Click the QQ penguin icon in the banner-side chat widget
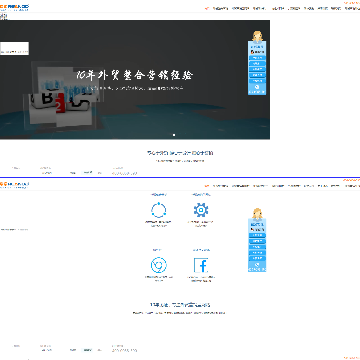 [252, 52]
